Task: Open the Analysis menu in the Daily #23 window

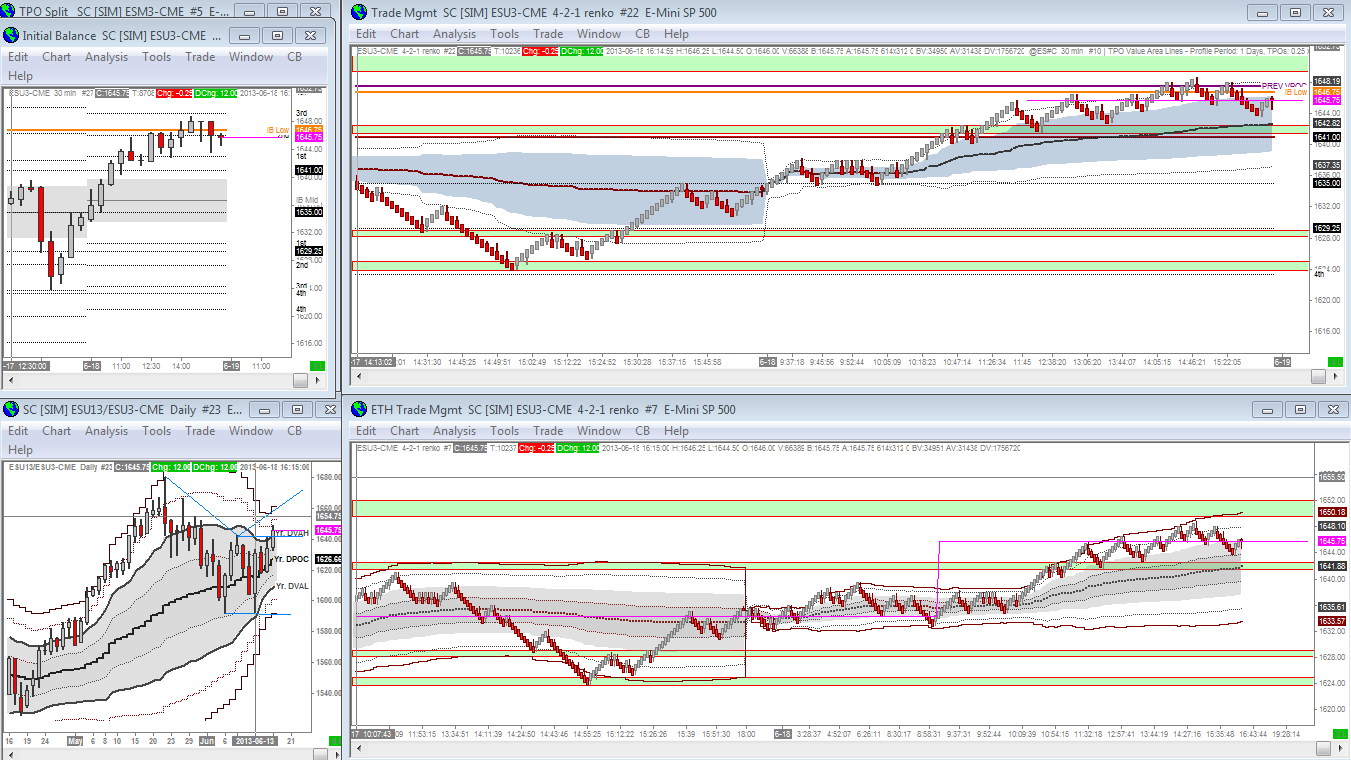Action: [106, 431]
